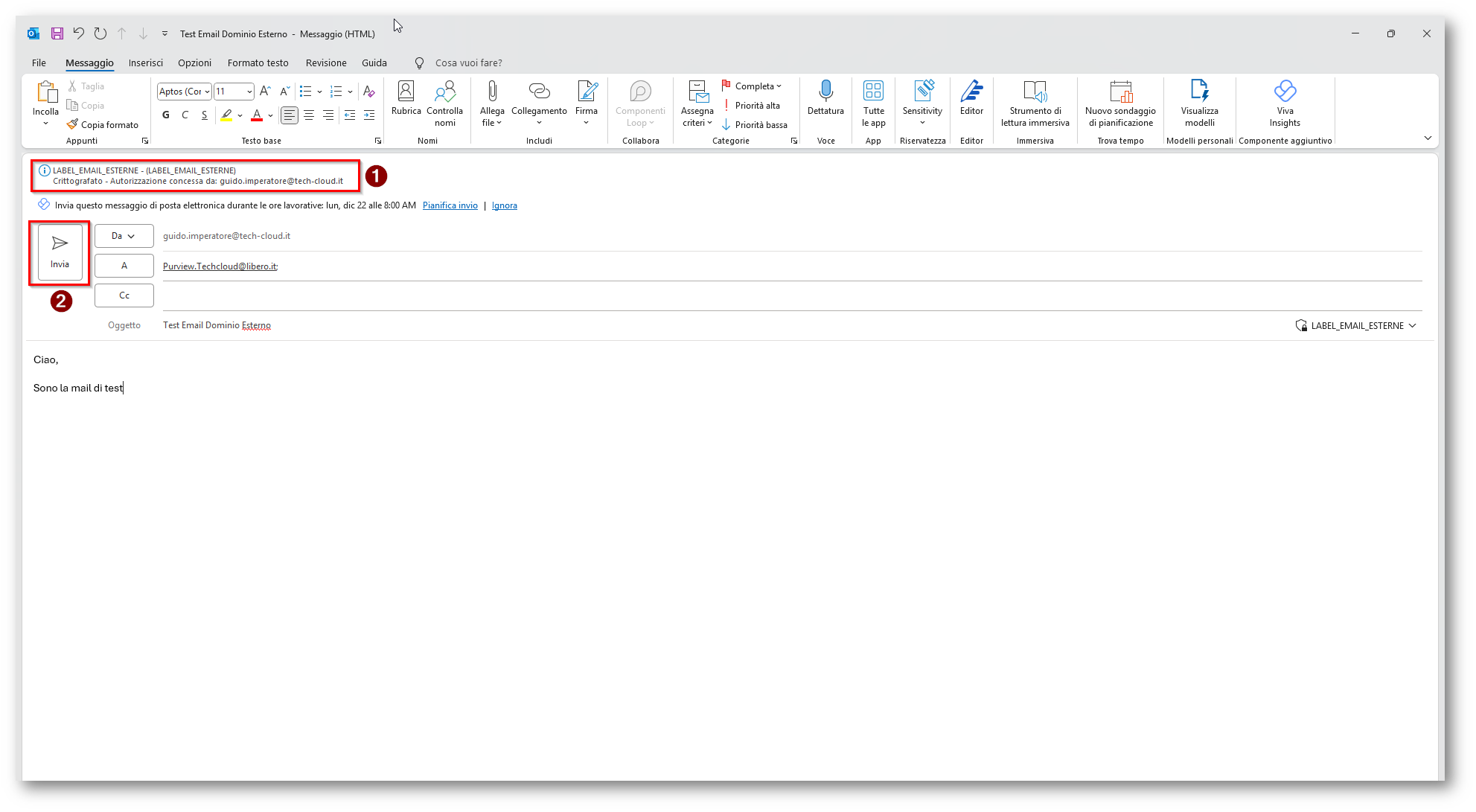Screen dimensions: 1476x812
Task: Toggle italic C formatting
Action: coord(185,115)
